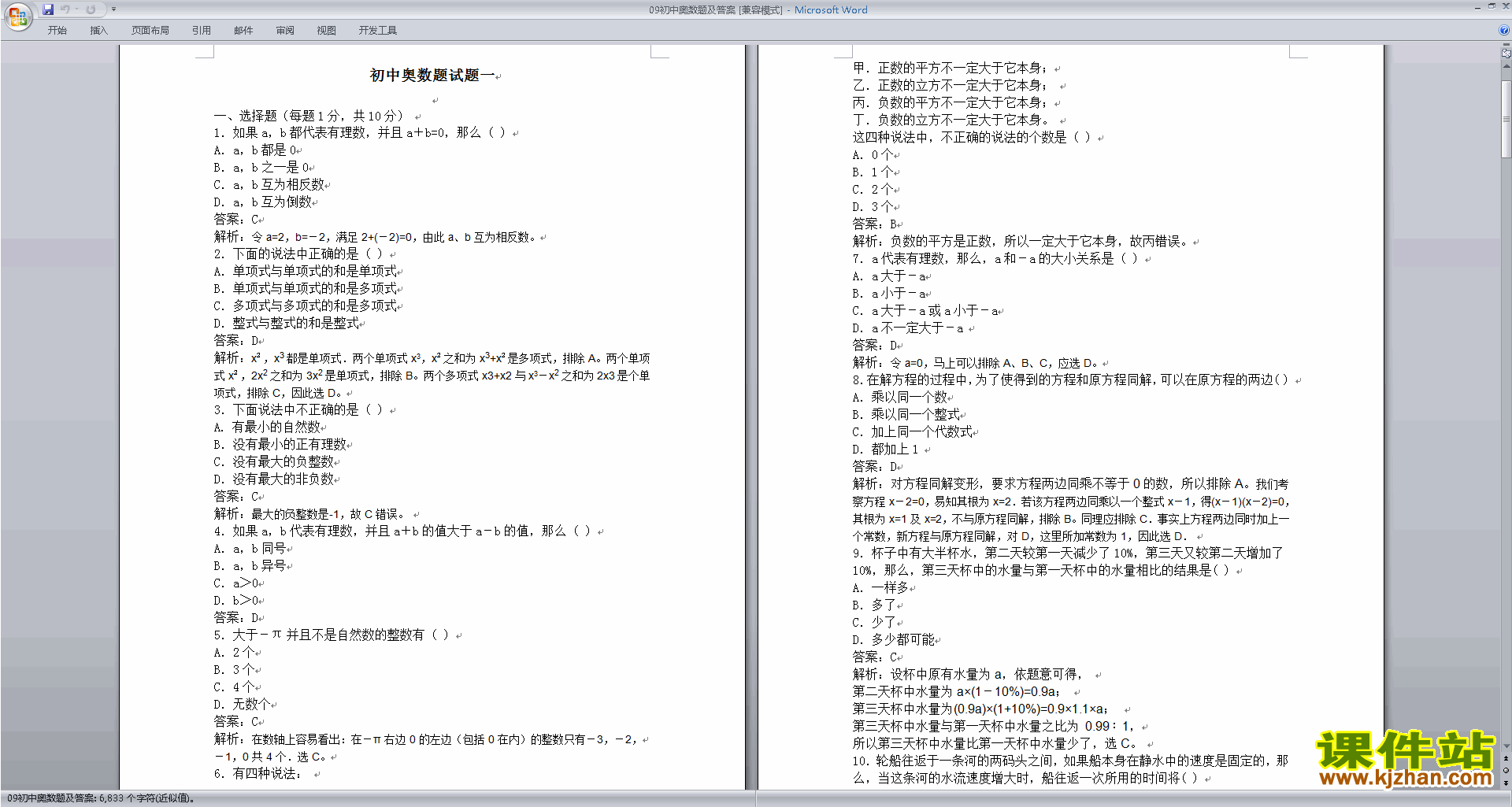Click option D. 无数个
The image size is (1512, 807).
pyautogui.click(x=242, y=704)
